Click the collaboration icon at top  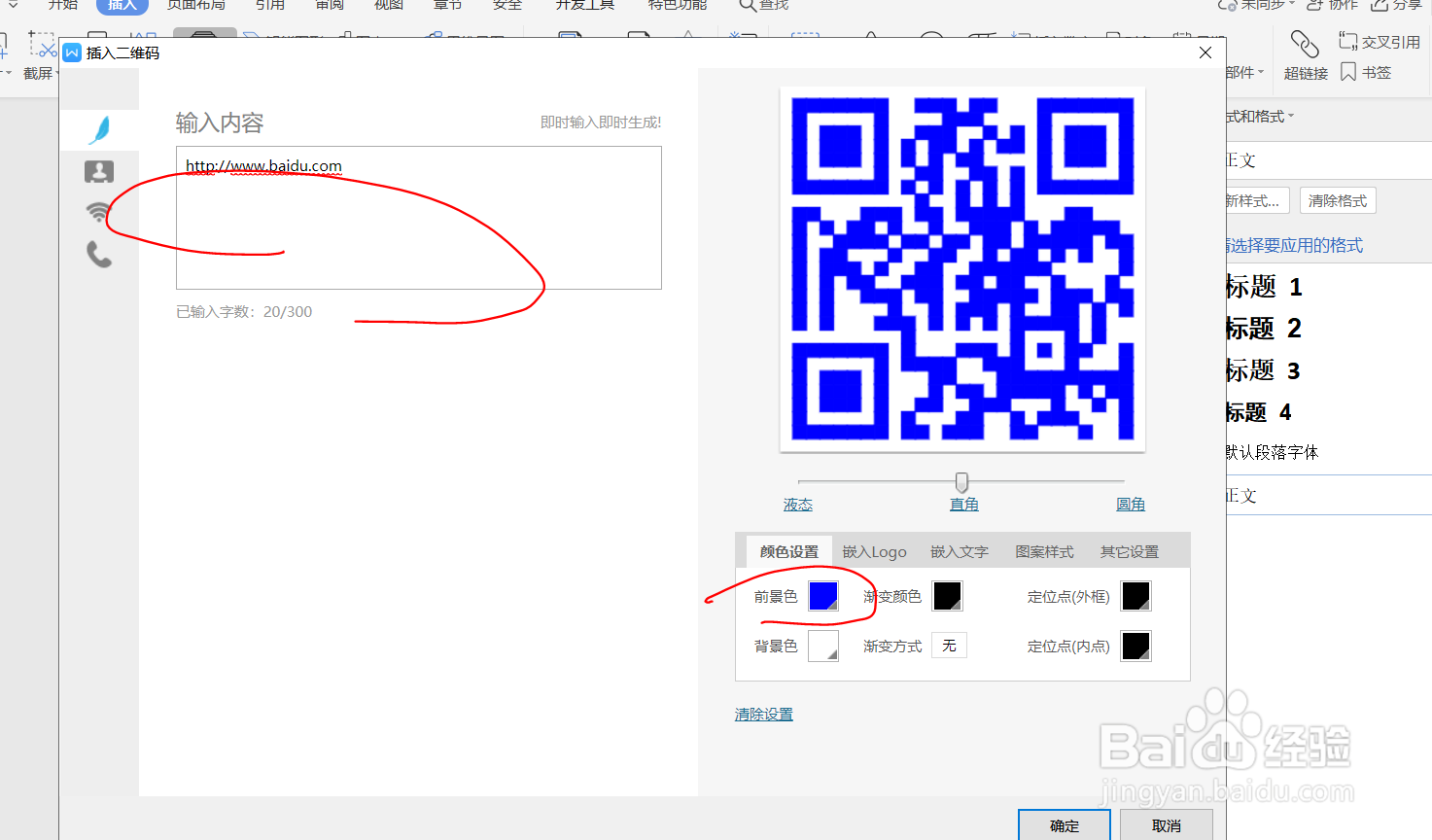1315,5
